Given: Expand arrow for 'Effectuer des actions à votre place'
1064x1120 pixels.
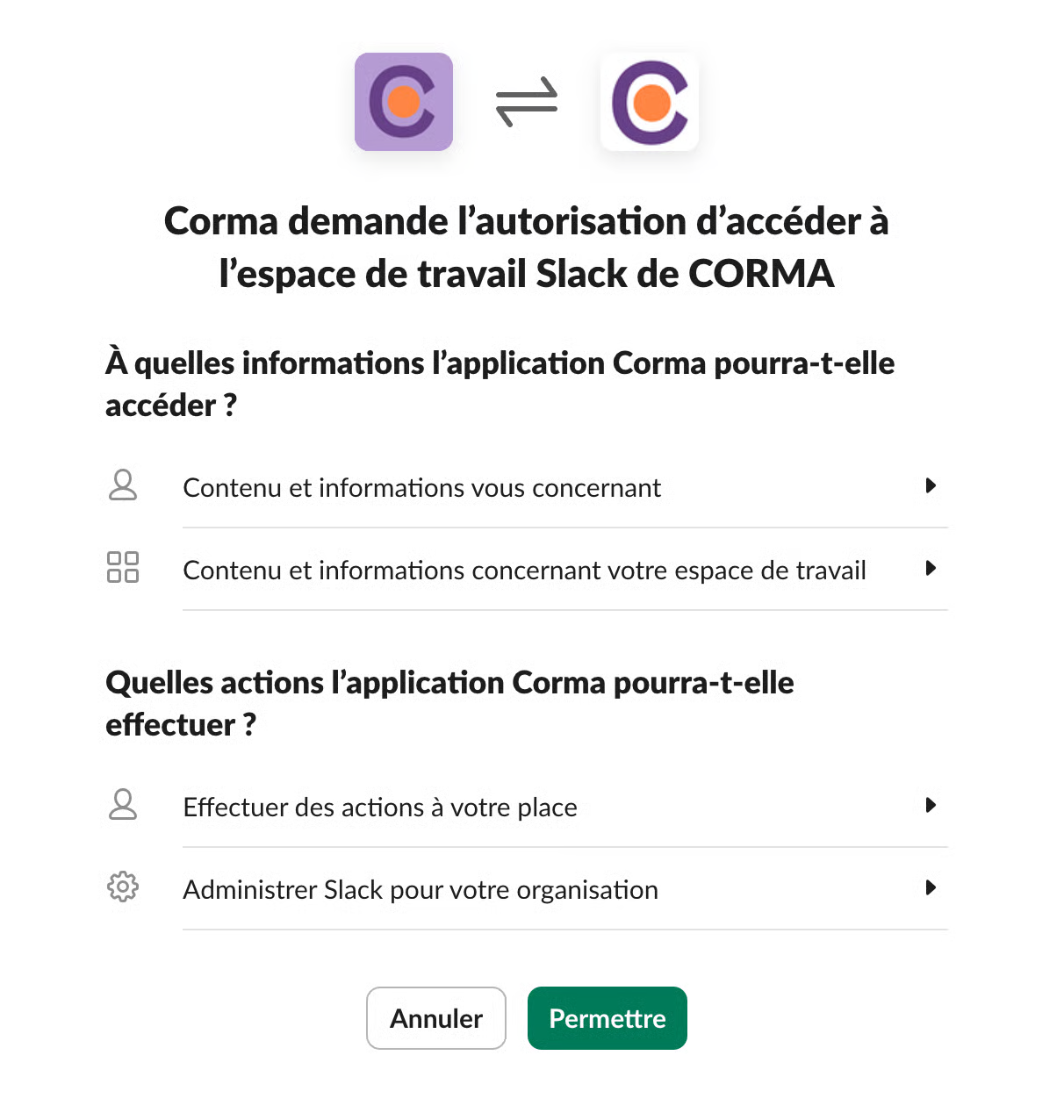Looking at the screenshot, I should [931, 805].
